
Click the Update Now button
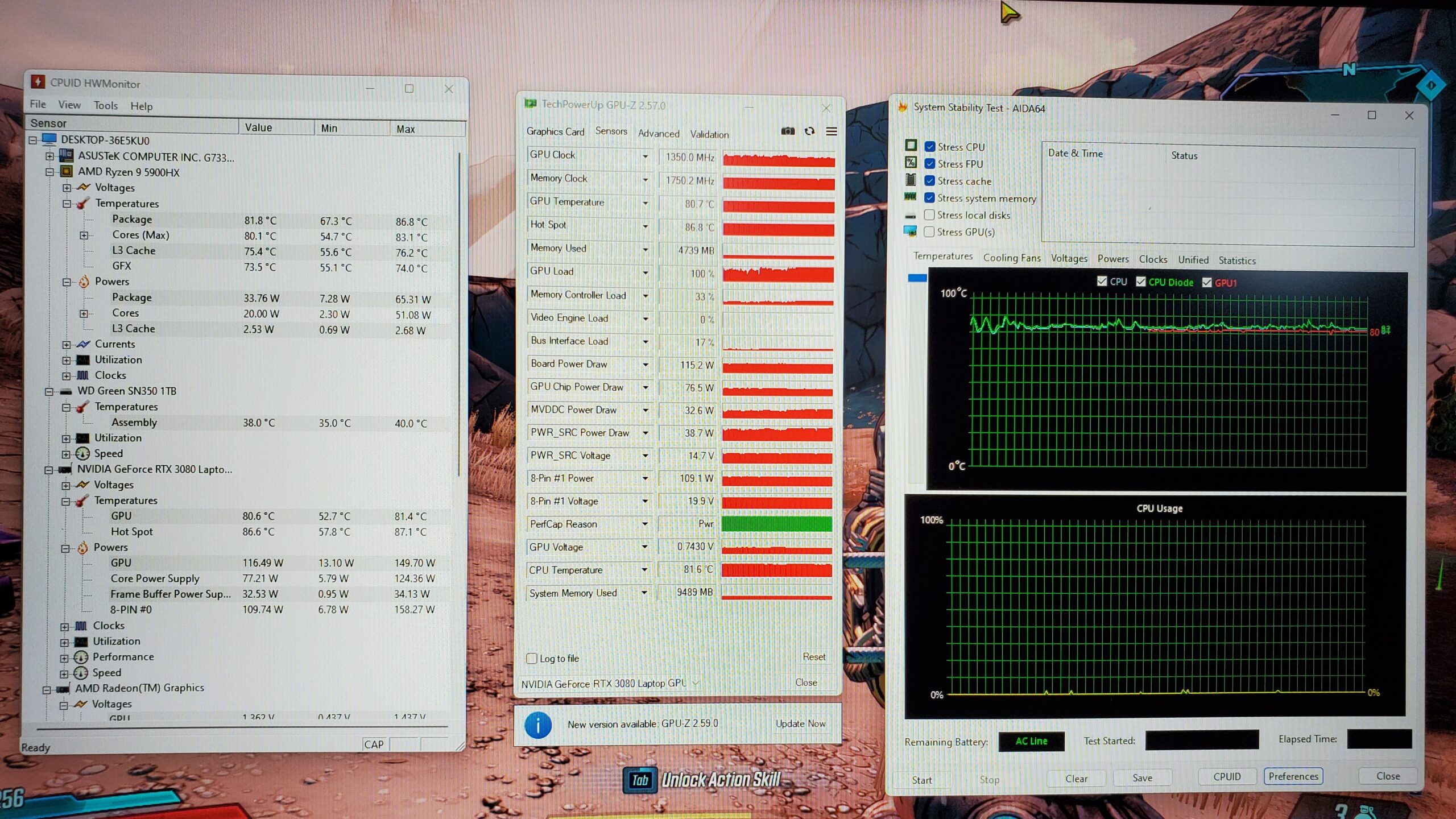800,723
